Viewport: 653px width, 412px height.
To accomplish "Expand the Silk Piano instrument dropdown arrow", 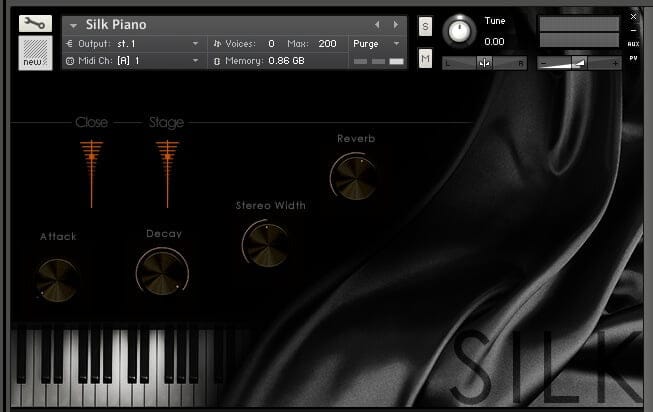I will click(x=73, y=26).
